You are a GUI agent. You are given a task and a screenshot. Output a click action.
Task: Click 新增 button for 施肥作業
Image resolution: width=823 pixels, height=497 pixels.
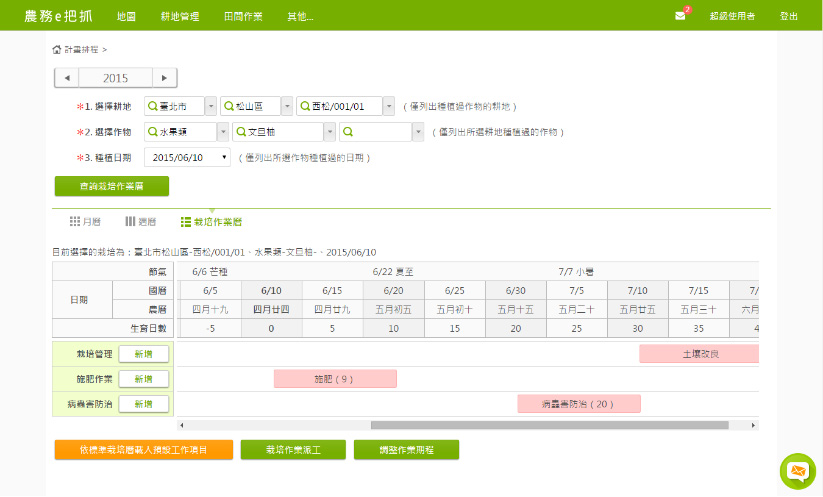pyautogui.click(x=143, y=379)
